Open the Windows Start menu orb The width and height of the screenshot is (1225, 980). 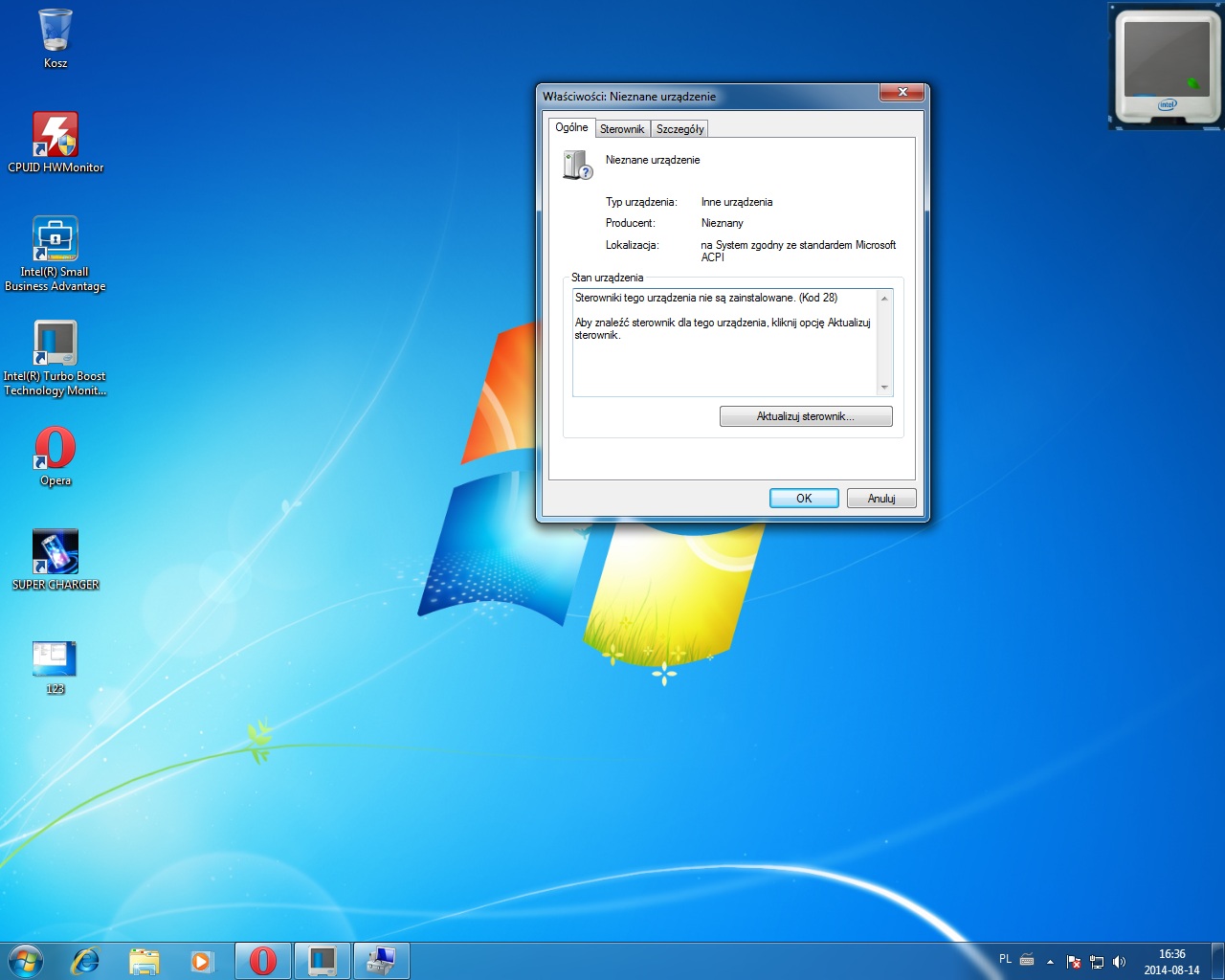point(26,961)
